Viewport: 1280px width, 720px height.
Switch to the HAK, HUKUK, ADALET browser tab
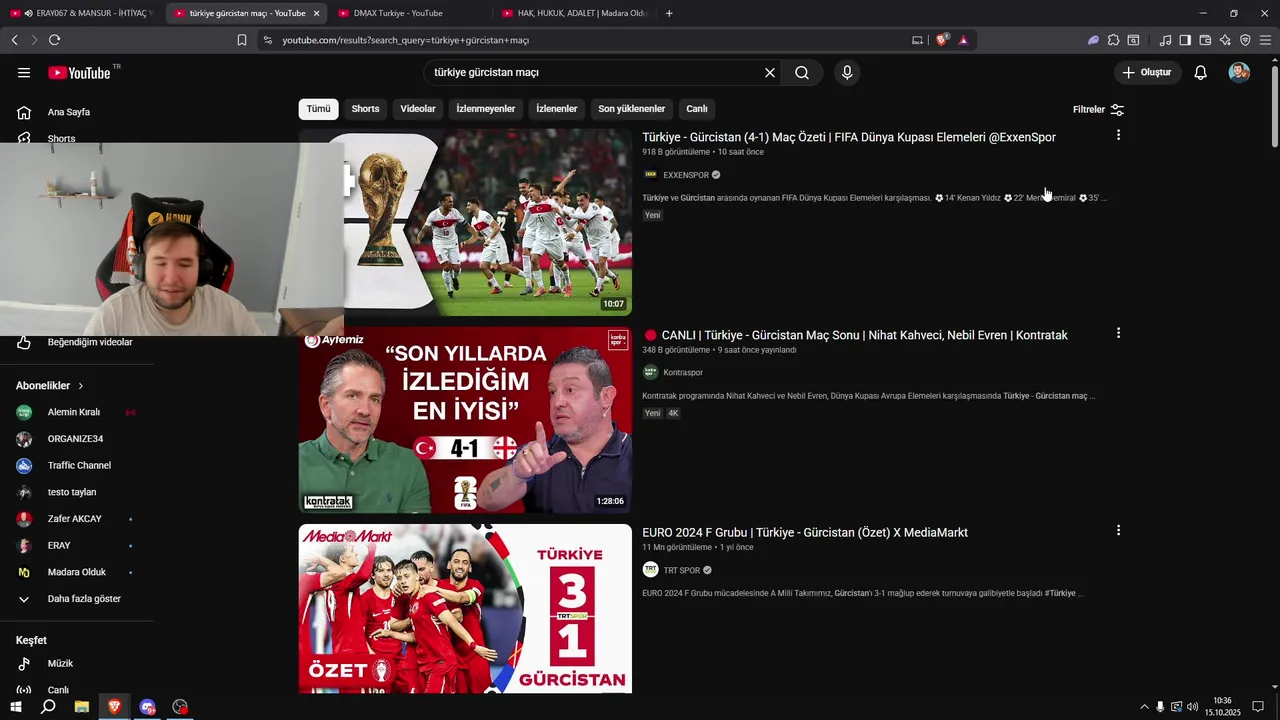pyautogui.click(x=575, y=13)
